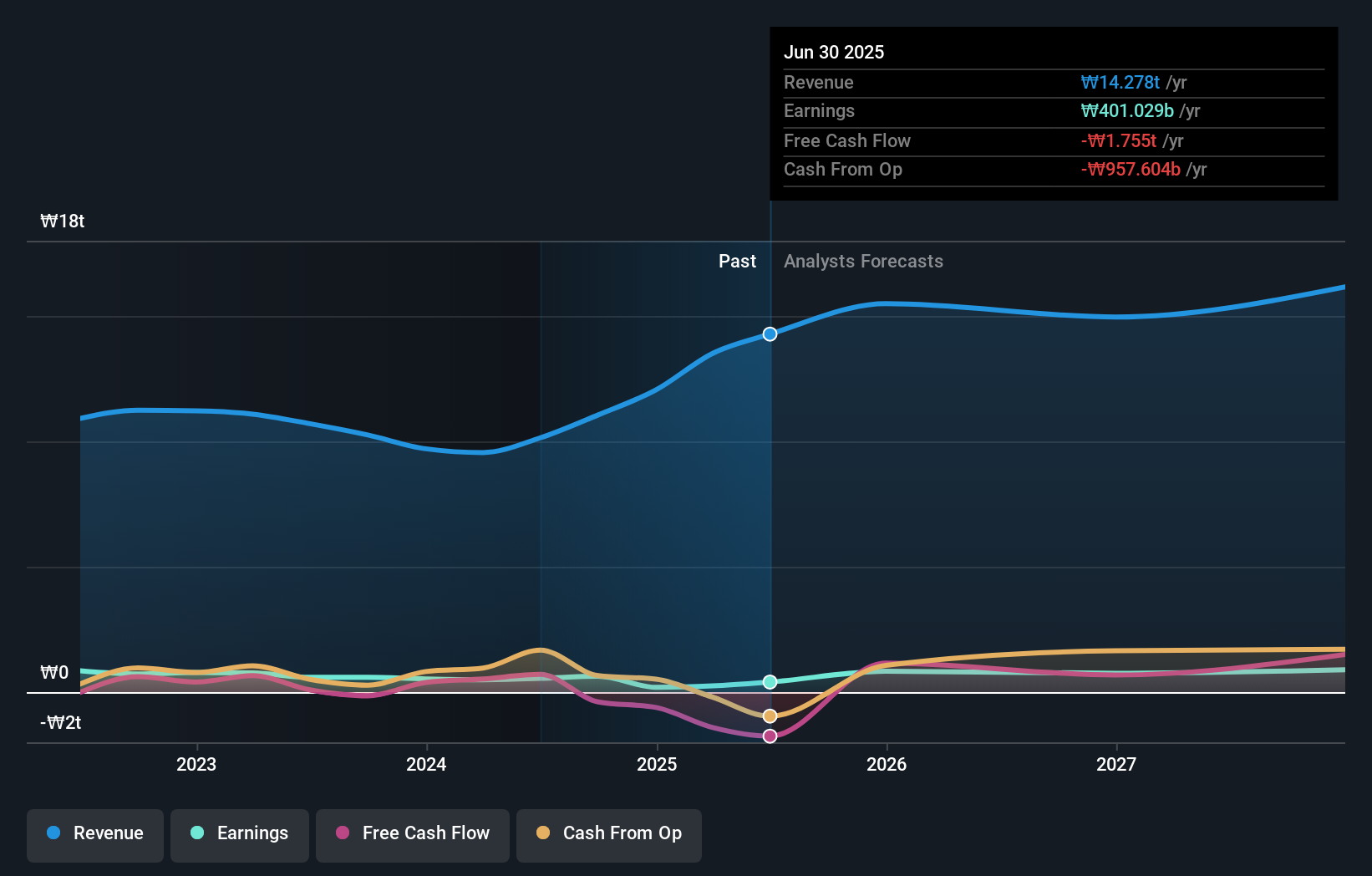Viewport: 1372px width, 876px height.
Task: Toggle the Cash From Op series off
Action: click(608, 833)
